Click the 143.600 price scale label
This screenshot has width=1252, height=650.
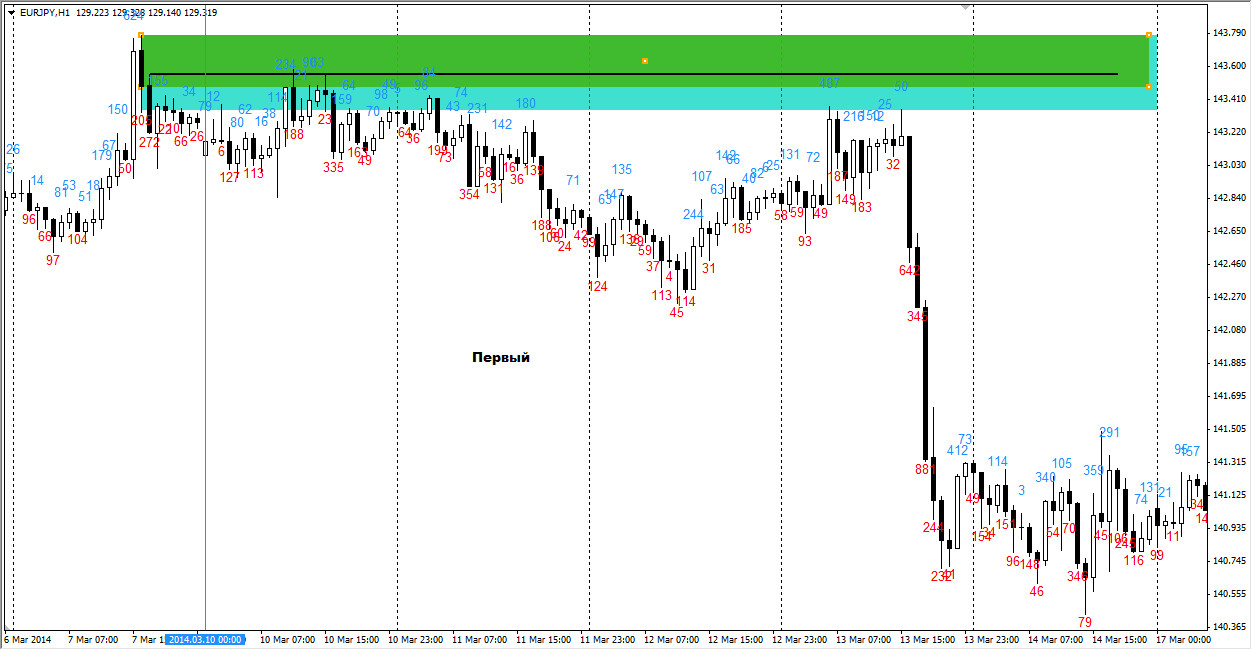point(1227,66)
